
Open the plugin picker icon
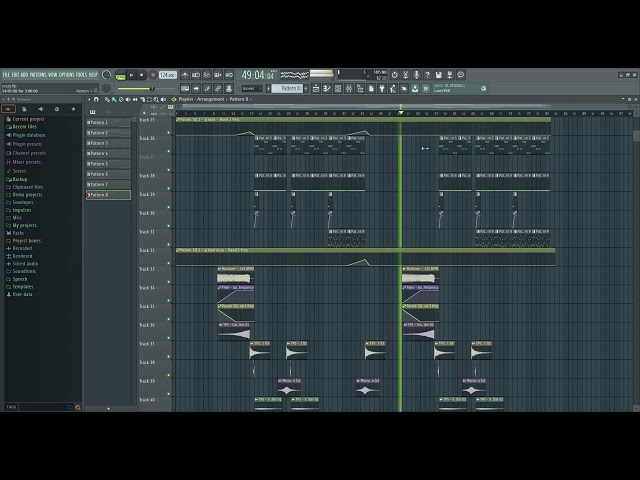tap(382, 89)
